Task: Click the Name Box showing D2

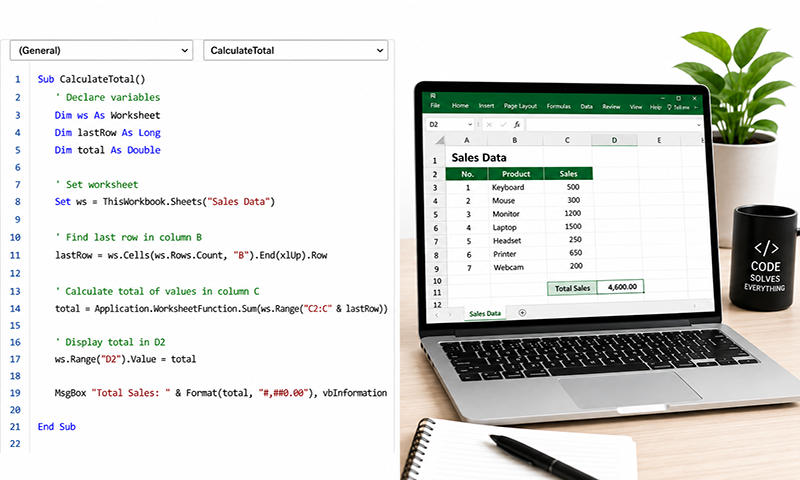Action: (448, 124)
